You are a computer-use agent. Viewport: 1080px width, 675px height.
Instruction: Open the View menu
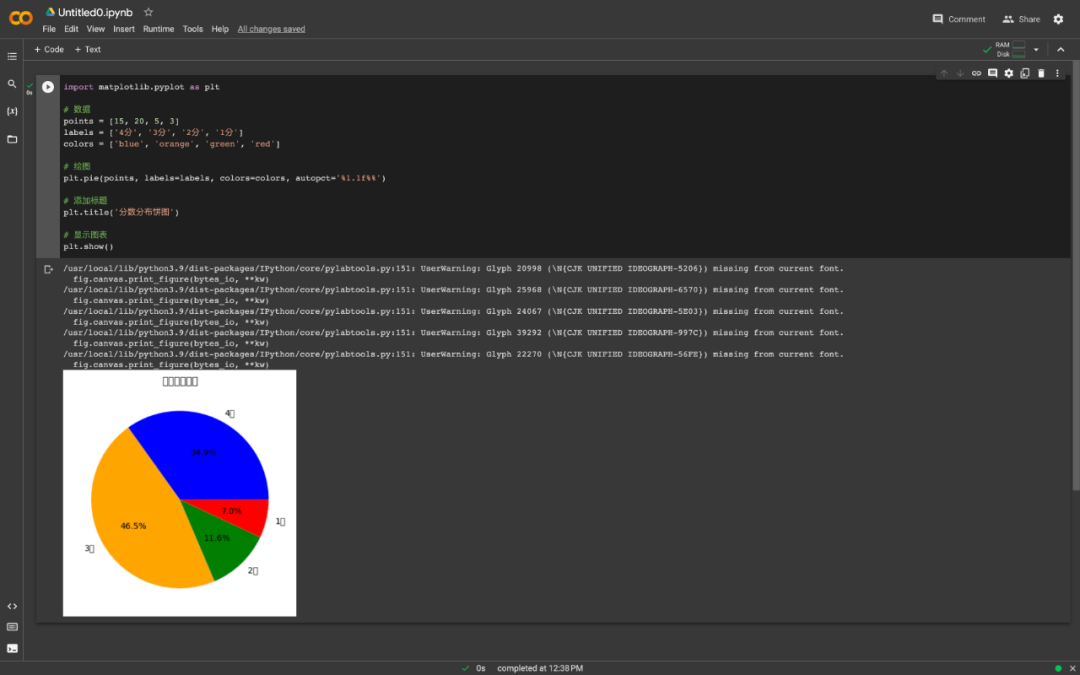(x=96, y=29)
